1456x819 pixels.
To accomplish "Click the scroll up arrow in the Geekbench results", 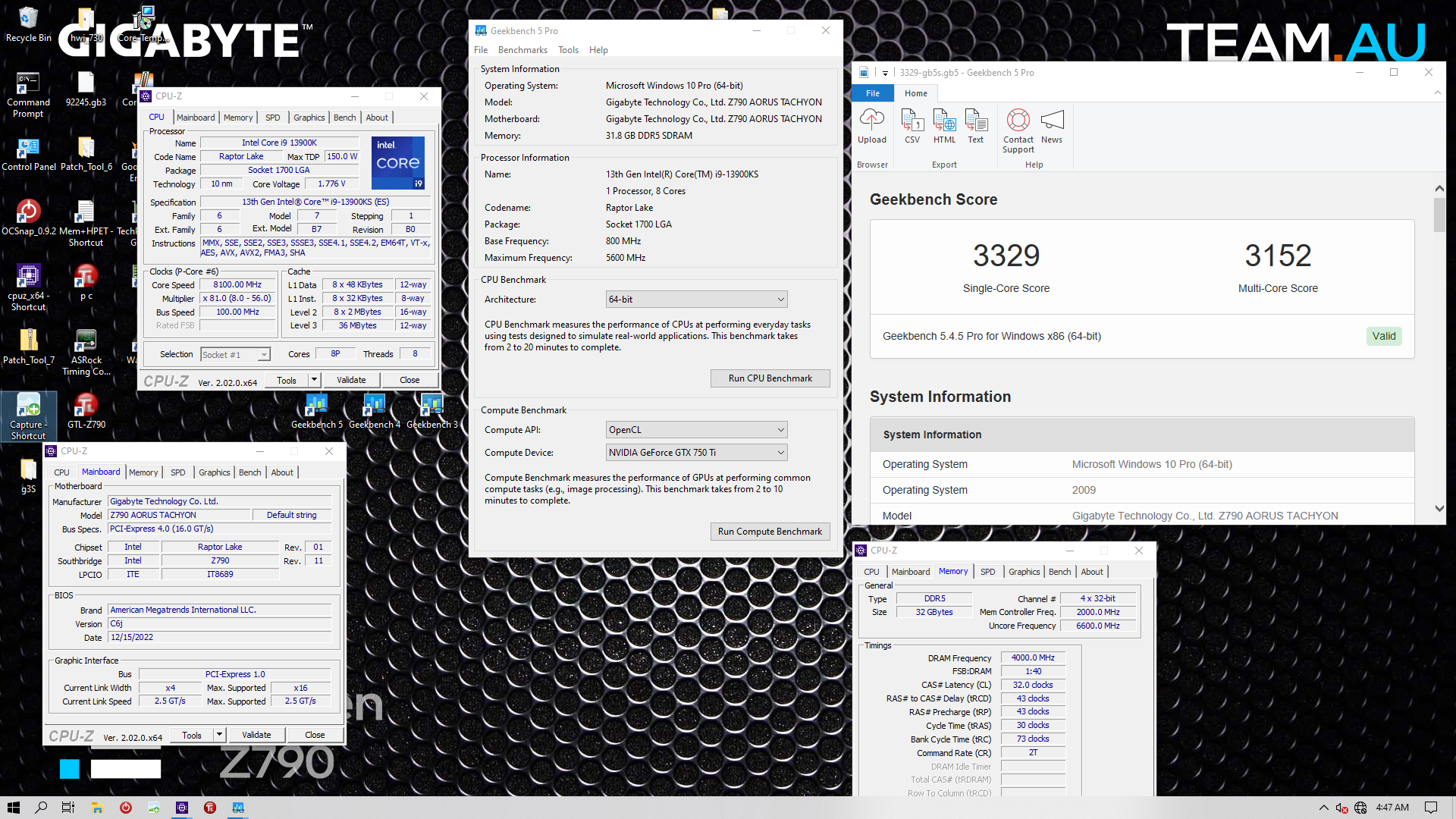I will point(1439,188).
